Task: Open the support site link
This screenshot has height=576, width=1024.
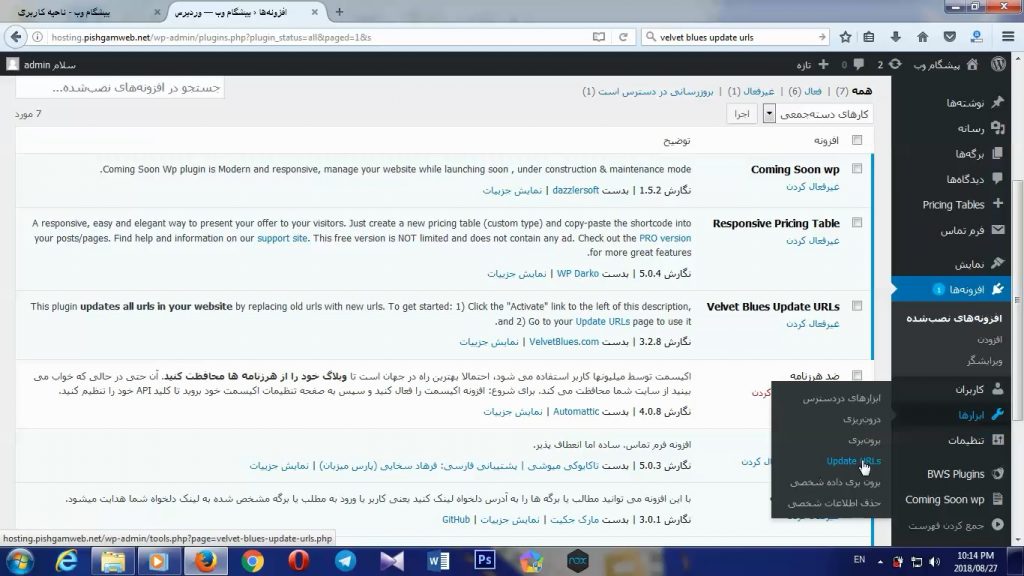Action: 282,238
